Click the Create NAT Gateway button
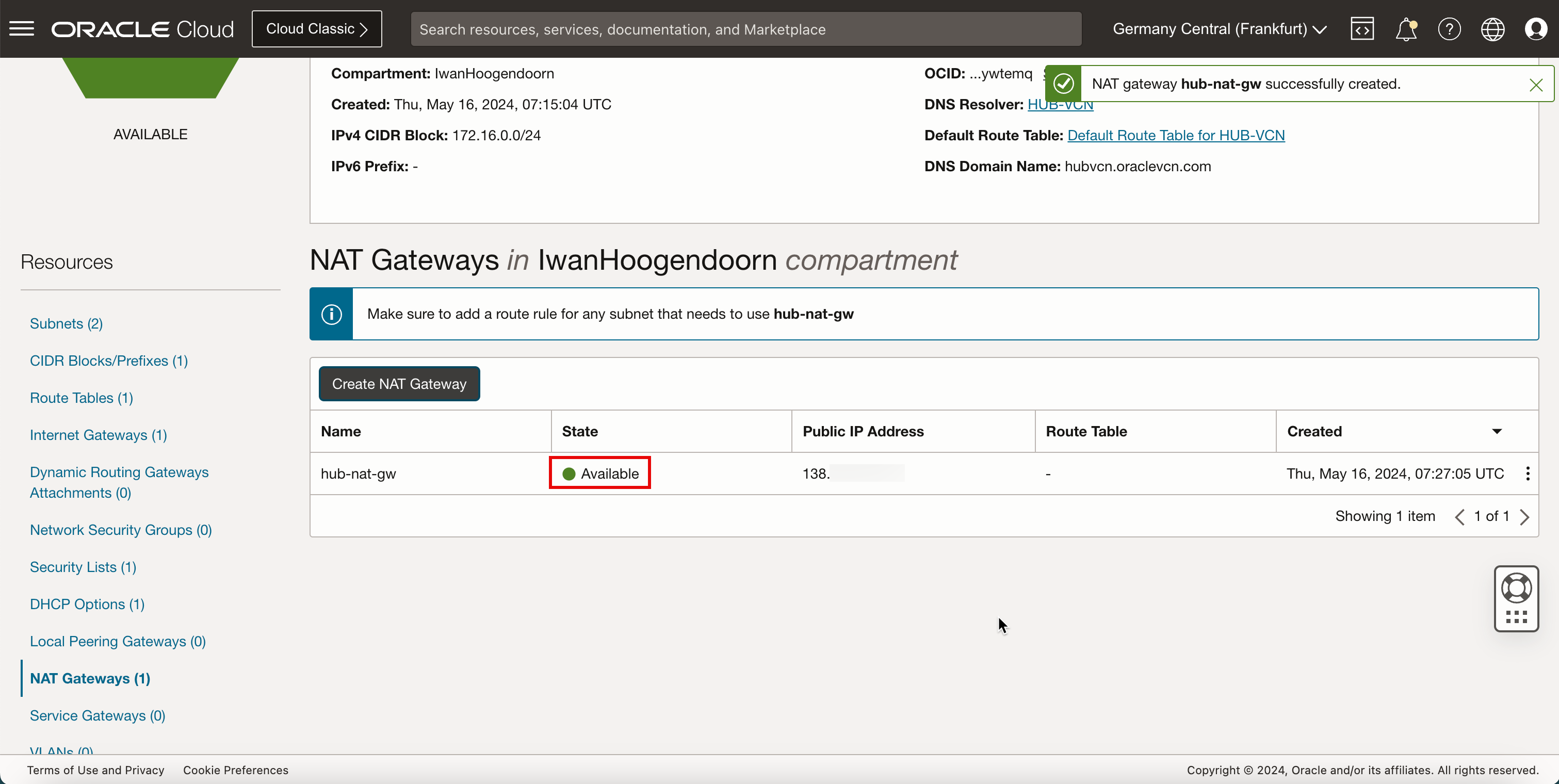1559x784 pixels. pyautogui.click(x=399, y=384)
